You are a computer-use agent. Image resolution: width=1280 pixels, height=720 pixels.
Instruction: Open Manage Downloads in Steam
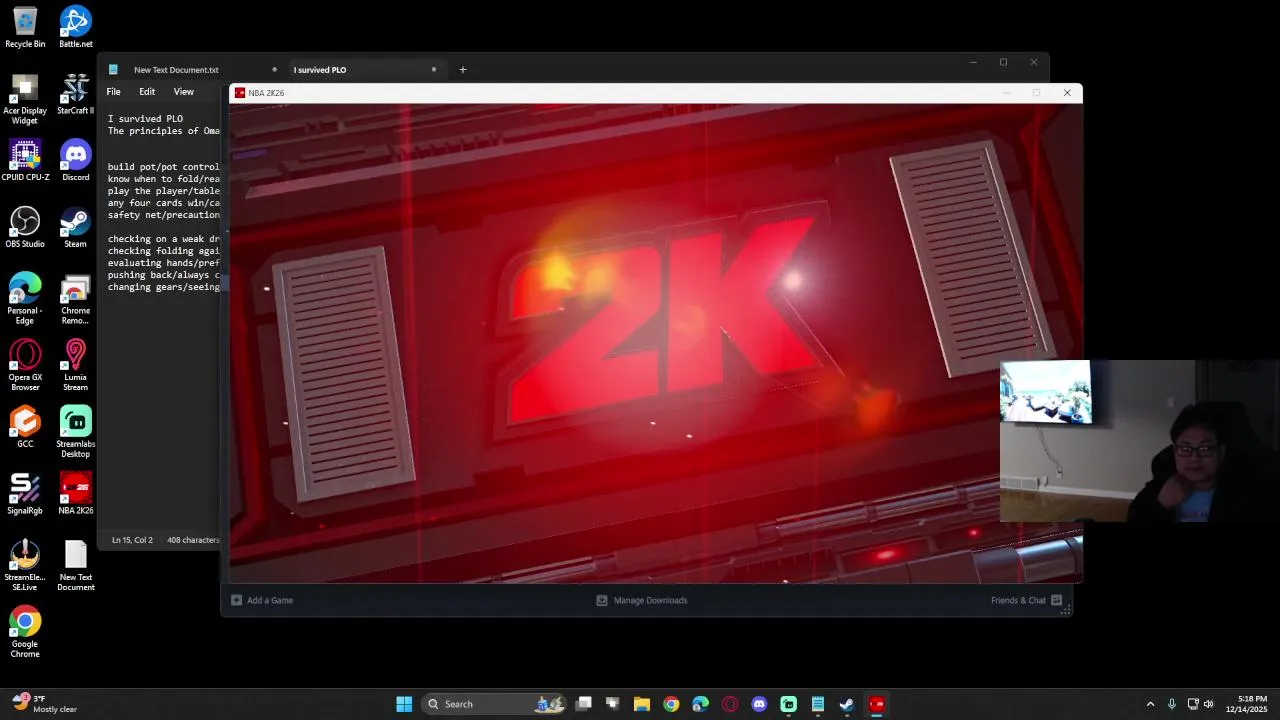click(x=641, y=600)
